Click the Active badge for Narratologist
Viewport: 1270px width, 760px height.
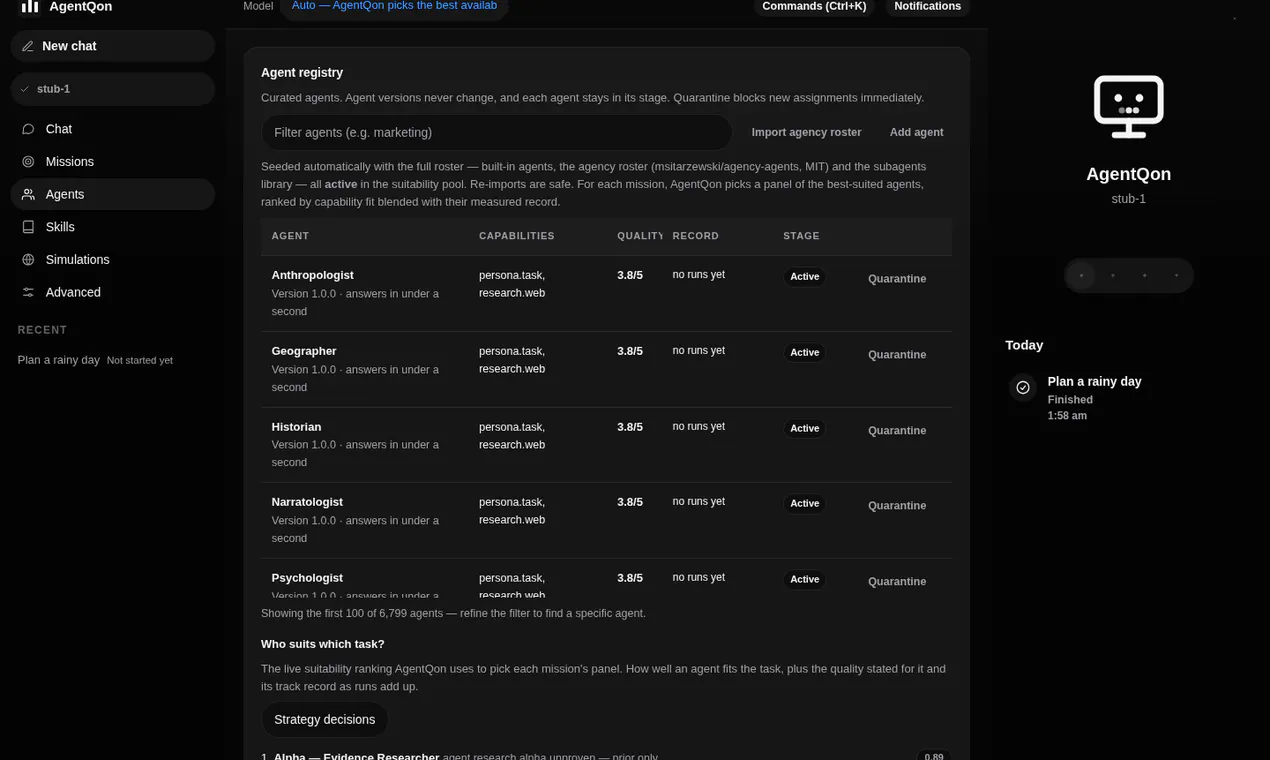coord(805,504)
